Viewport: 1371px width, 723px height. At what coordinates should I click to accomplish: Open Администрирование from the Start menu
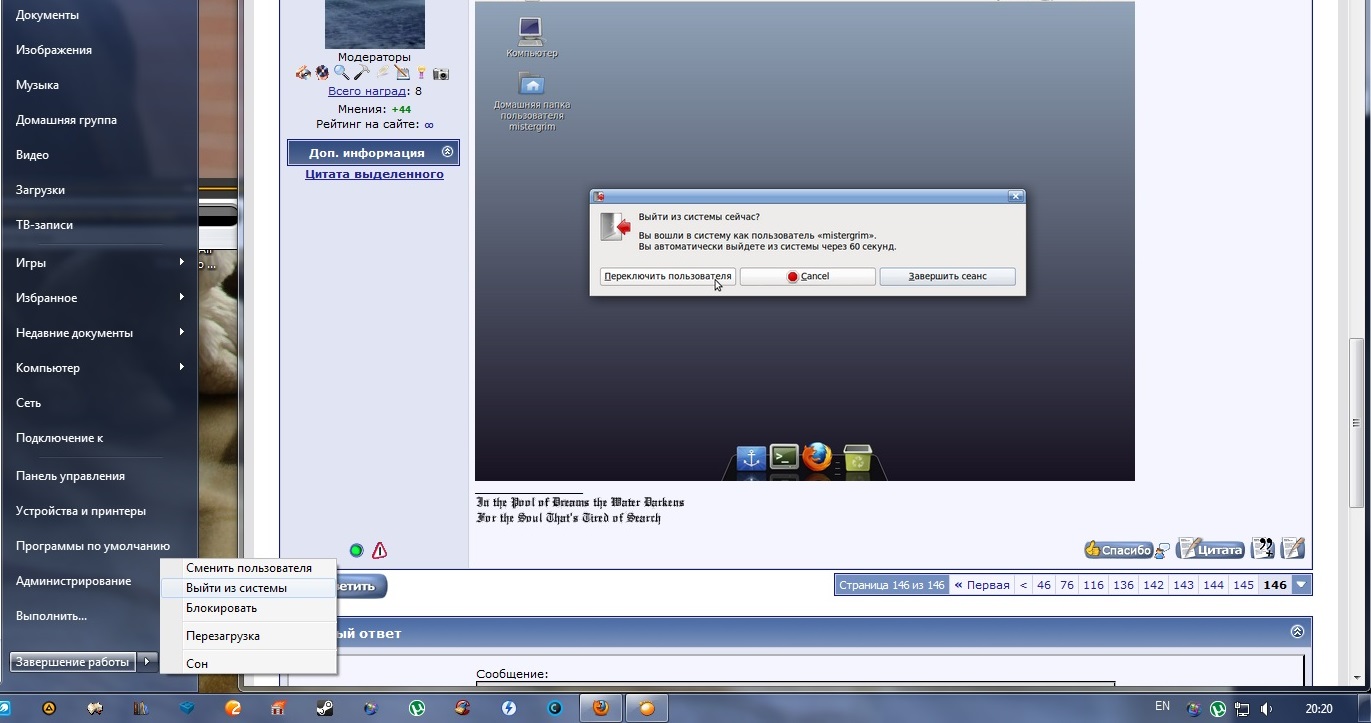click(73, 581)
